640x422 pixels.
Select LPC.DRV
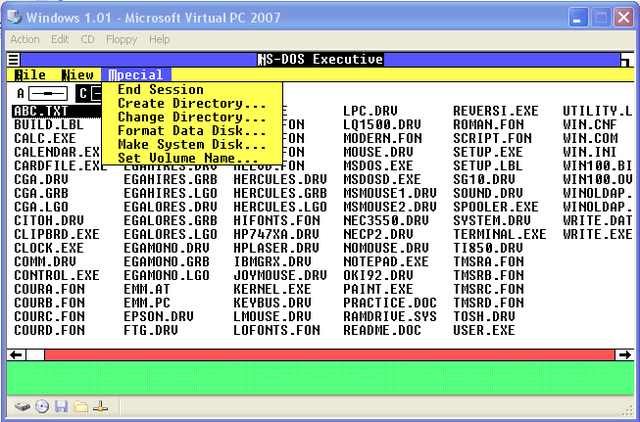pyautogui.click(x=370, y=111)
